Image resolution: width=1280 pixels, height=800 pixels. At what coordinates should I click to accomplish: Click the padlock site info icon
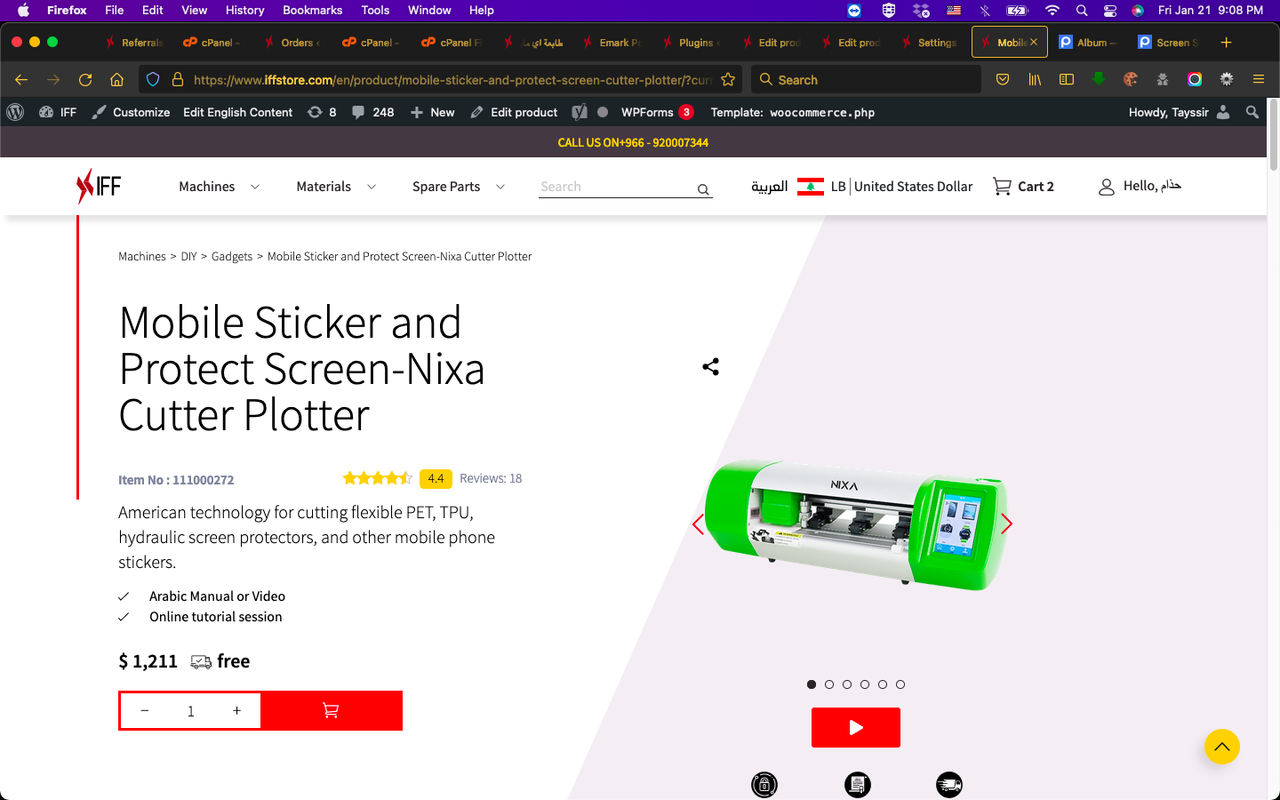pos(177,79)
